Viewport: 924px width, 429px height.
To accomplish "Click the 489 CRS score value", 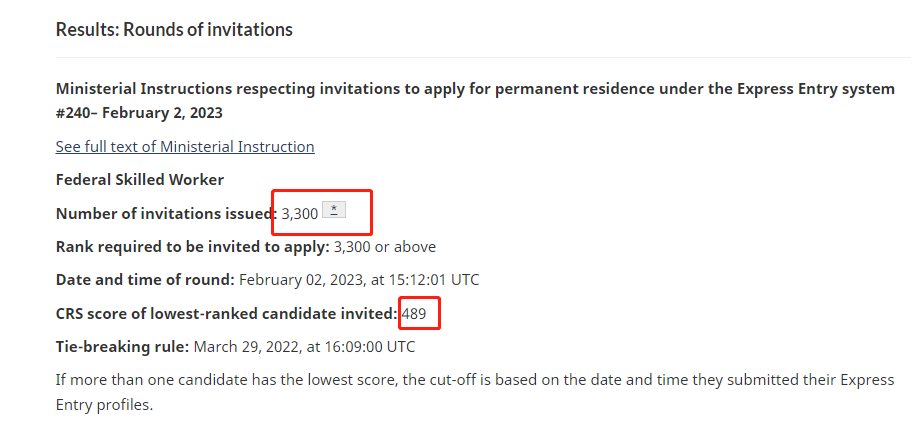I will pyautogui.click(x=414, y=314).
